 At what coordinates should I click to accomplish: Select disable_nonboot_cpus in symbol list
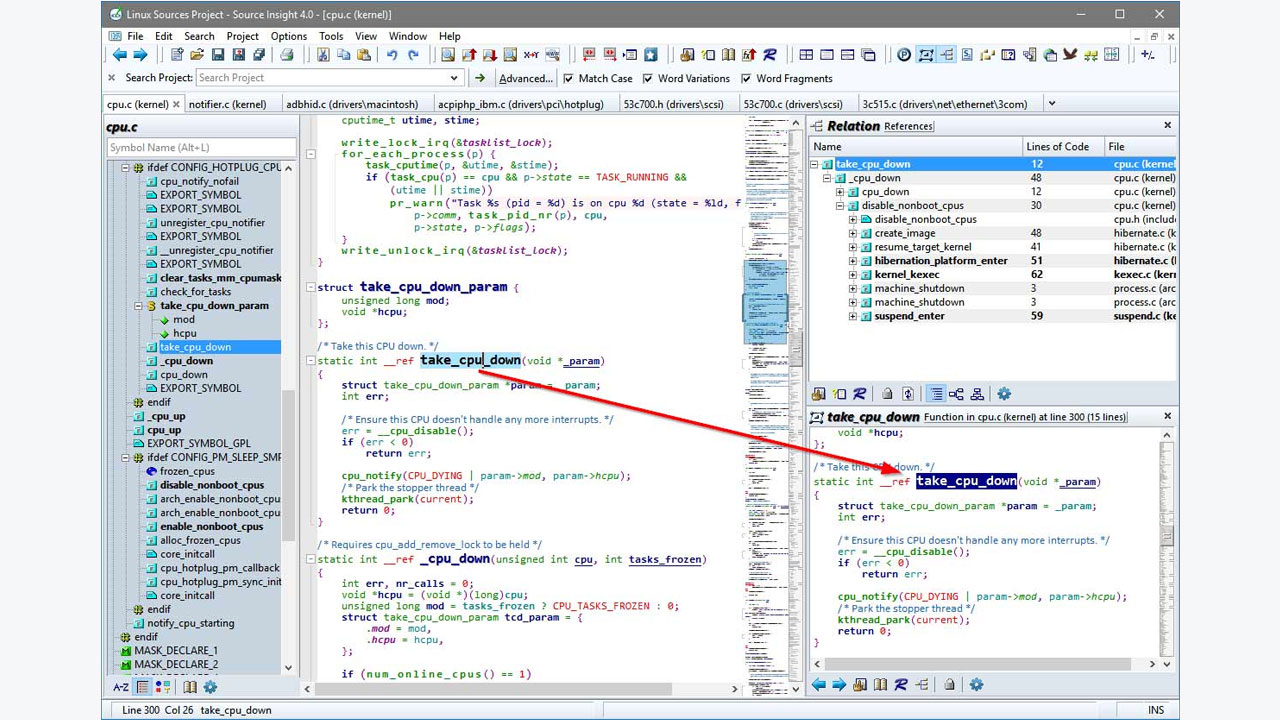(212, 485)
